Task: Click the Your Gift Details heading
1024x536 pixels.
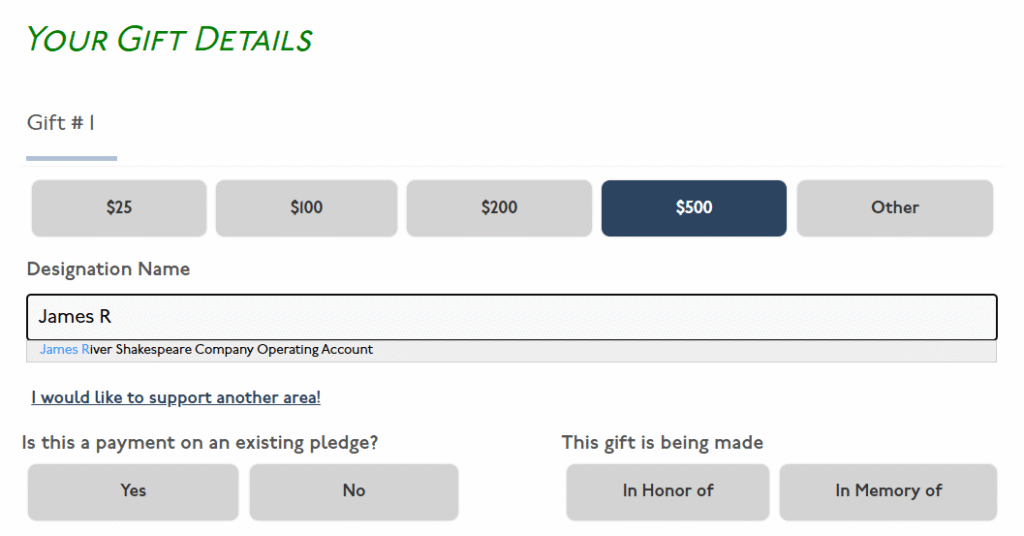Action: 169,40
